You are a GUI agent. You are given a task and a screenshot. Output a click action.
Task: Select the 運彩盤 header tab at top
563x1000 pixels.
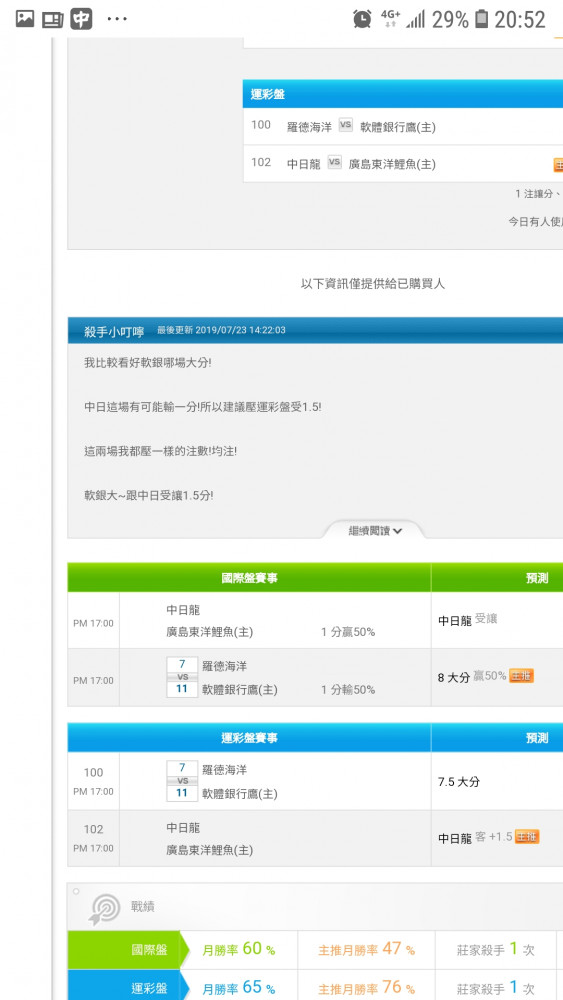[x=268, y=94]
